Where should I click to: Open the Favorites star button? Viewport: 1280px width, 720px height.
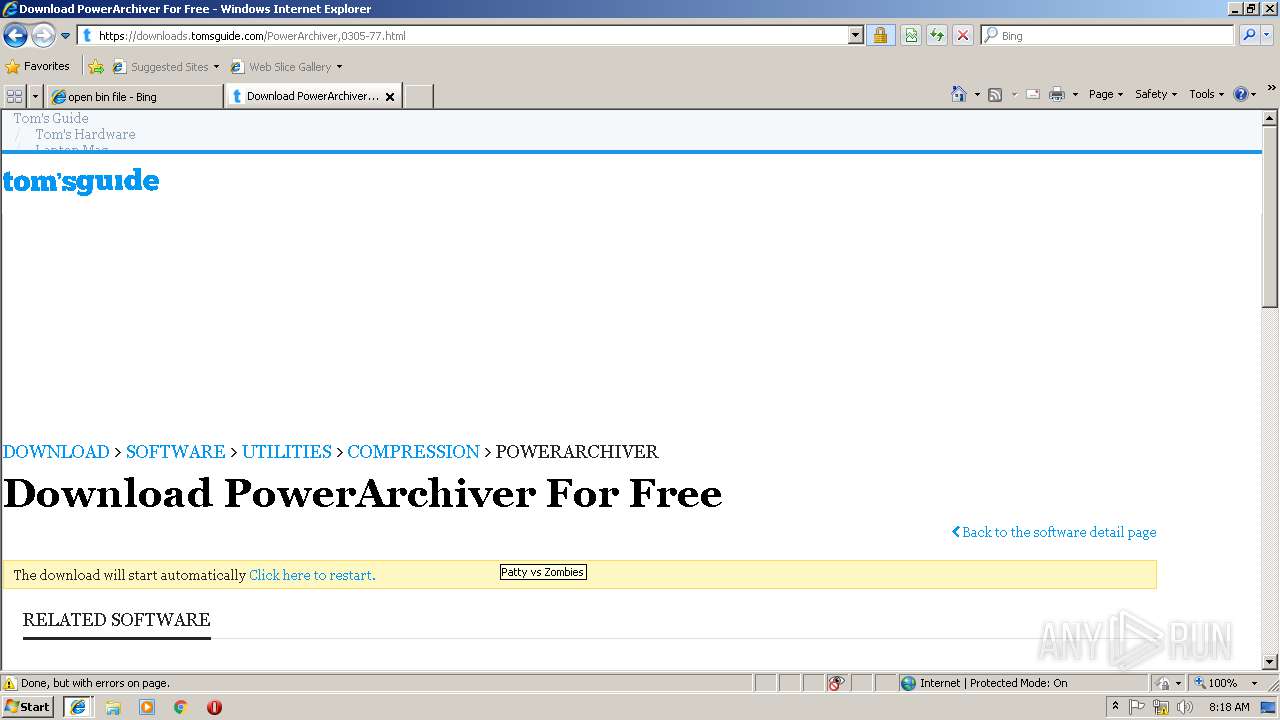pos(38,66)
